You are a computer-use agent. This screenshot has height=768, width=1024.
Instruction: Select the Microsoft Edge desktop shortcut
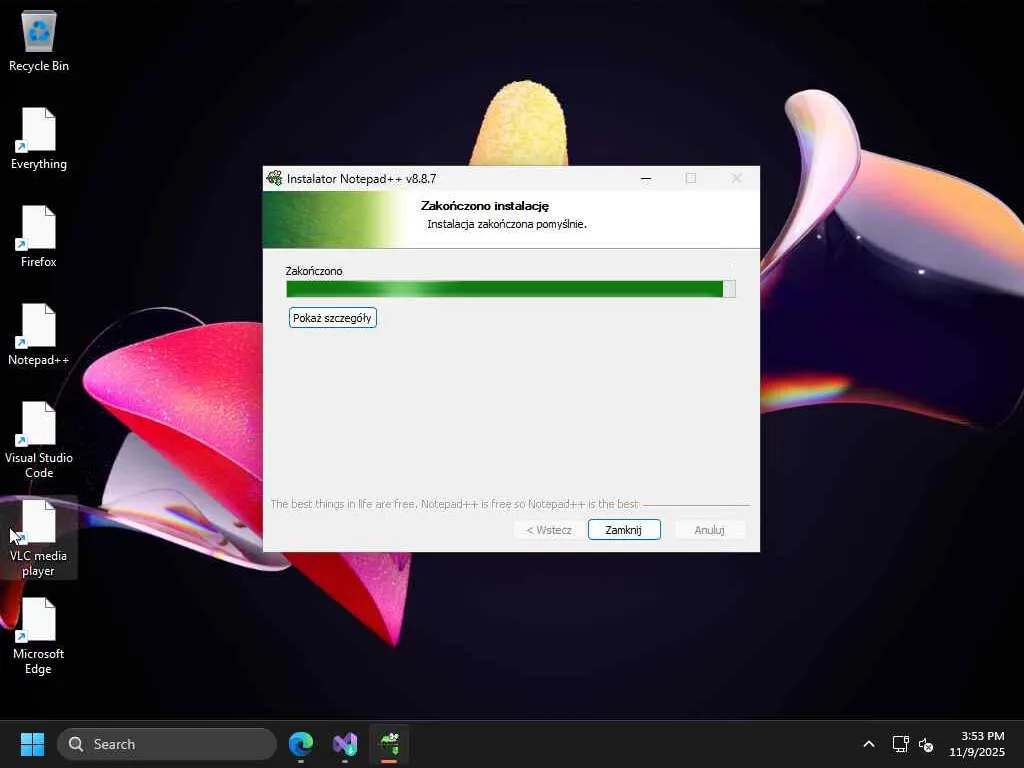click(x=39, y=636)
